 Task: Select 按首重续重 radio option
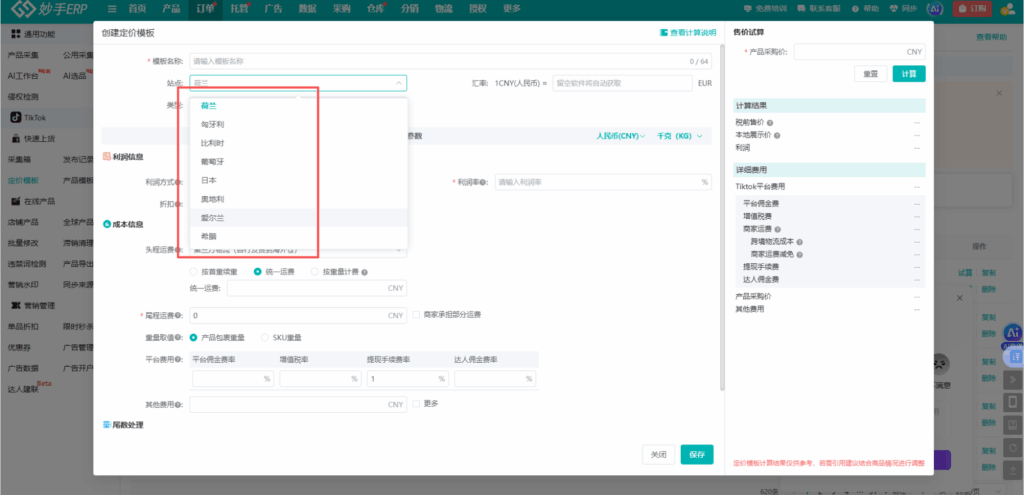(x=193, y=272)
